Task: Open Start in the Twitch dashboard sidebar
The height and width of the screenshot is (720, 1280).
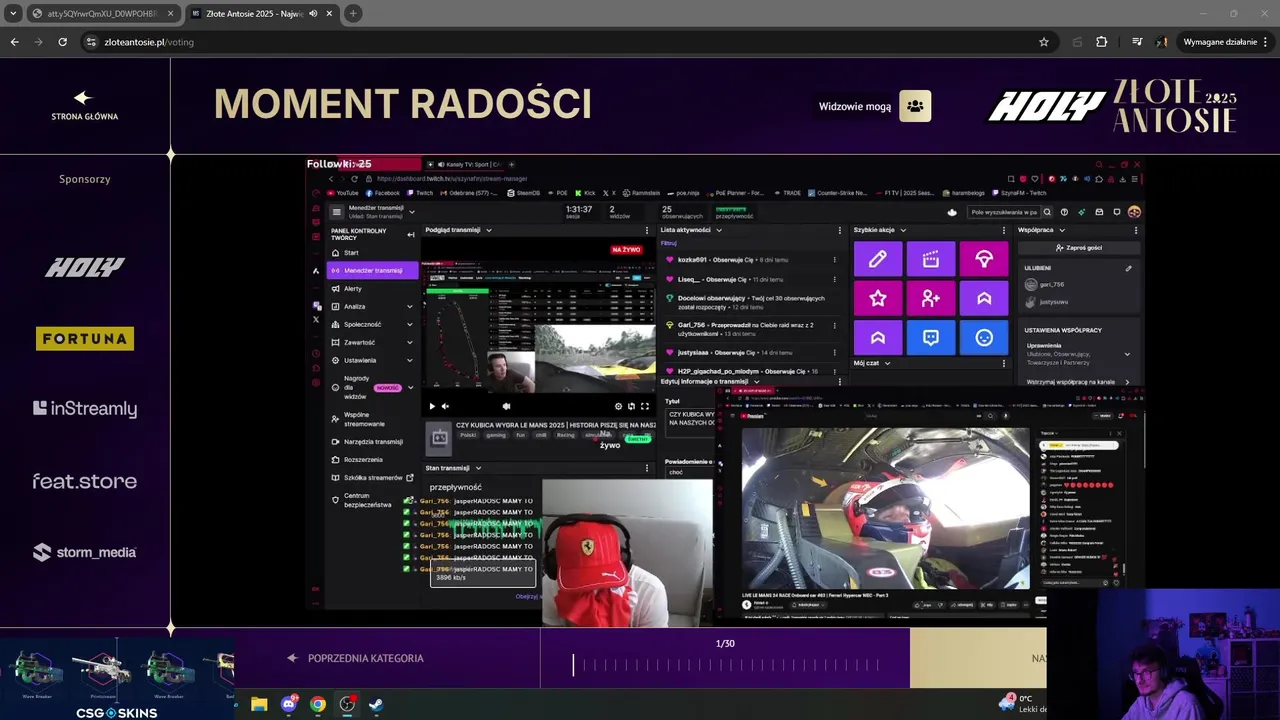Action: pos(351,253)
